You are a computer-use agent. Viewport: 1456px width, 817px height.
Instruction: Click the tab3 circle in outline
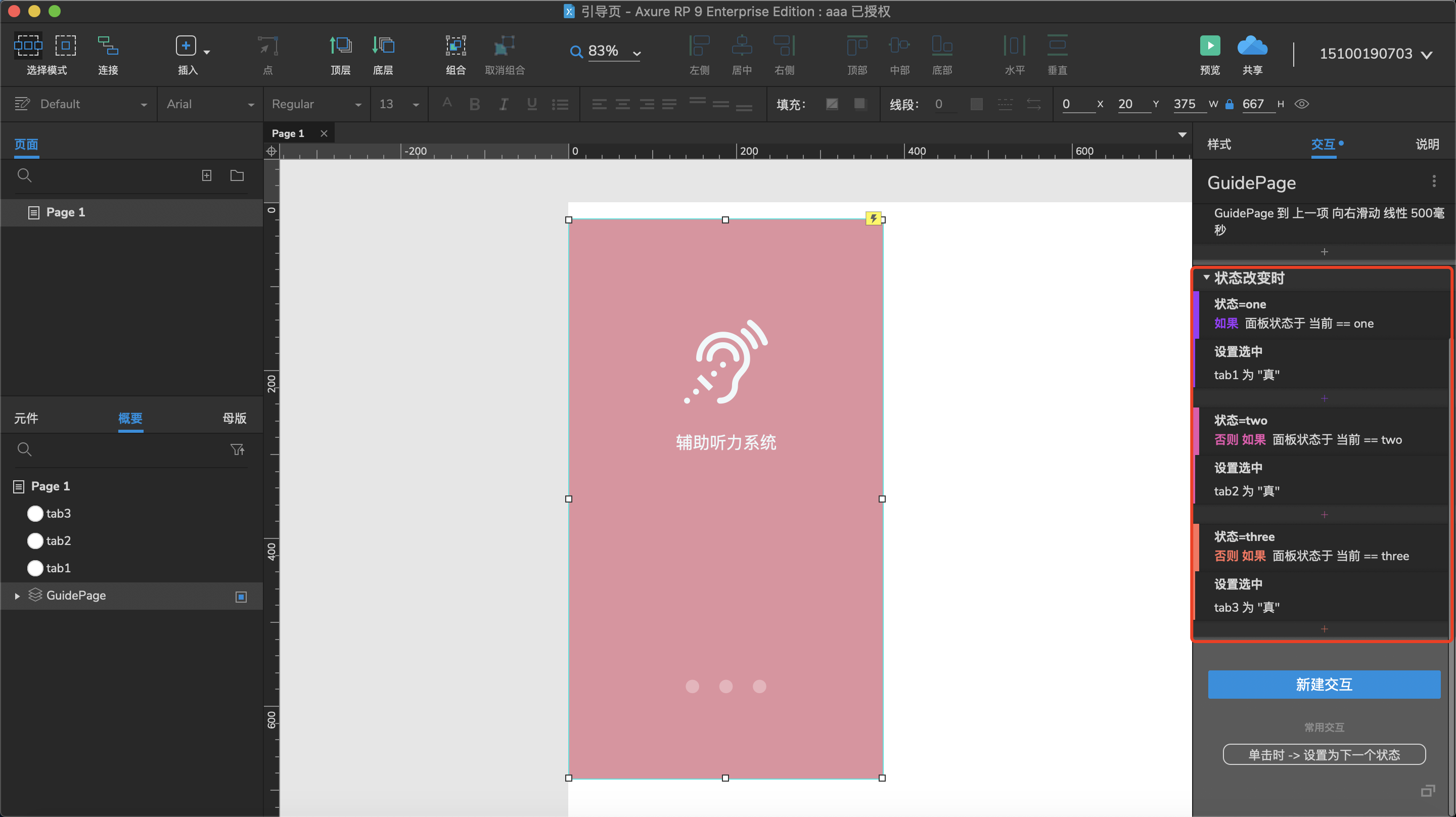coord(35,513)
